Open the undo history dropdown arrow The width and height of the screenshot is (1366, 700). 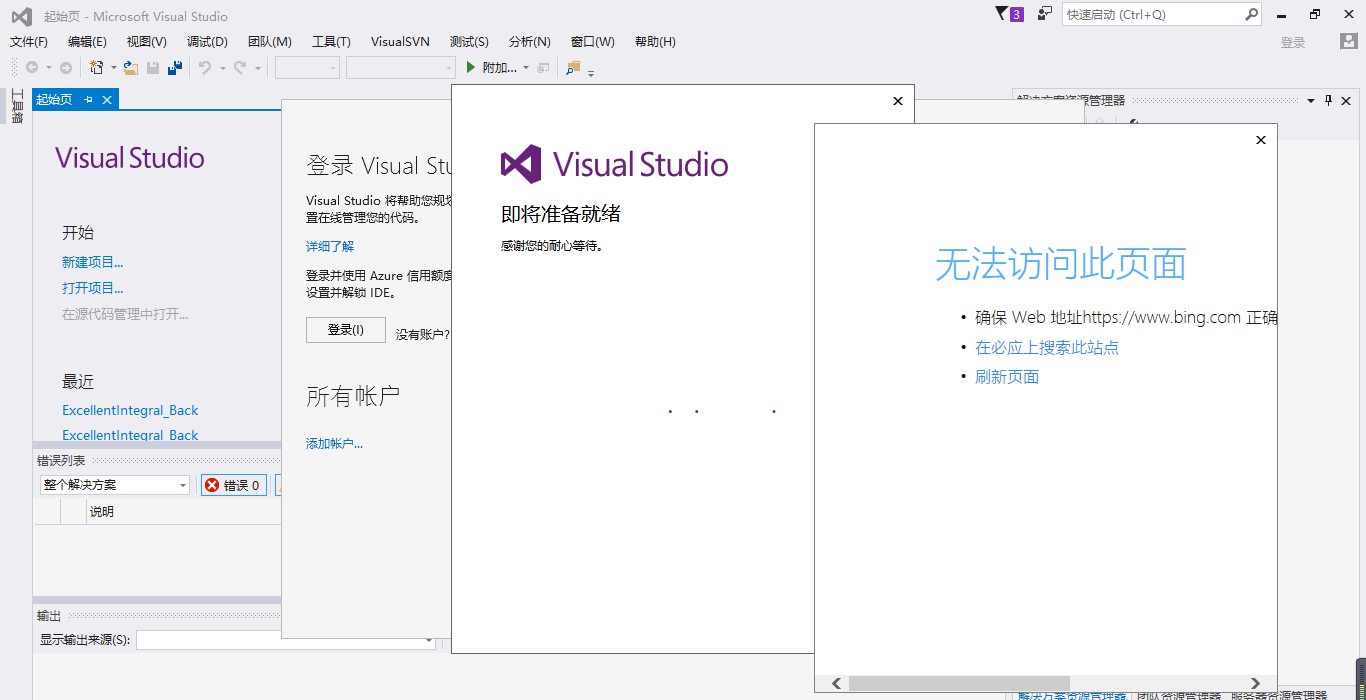click(222, 68)
